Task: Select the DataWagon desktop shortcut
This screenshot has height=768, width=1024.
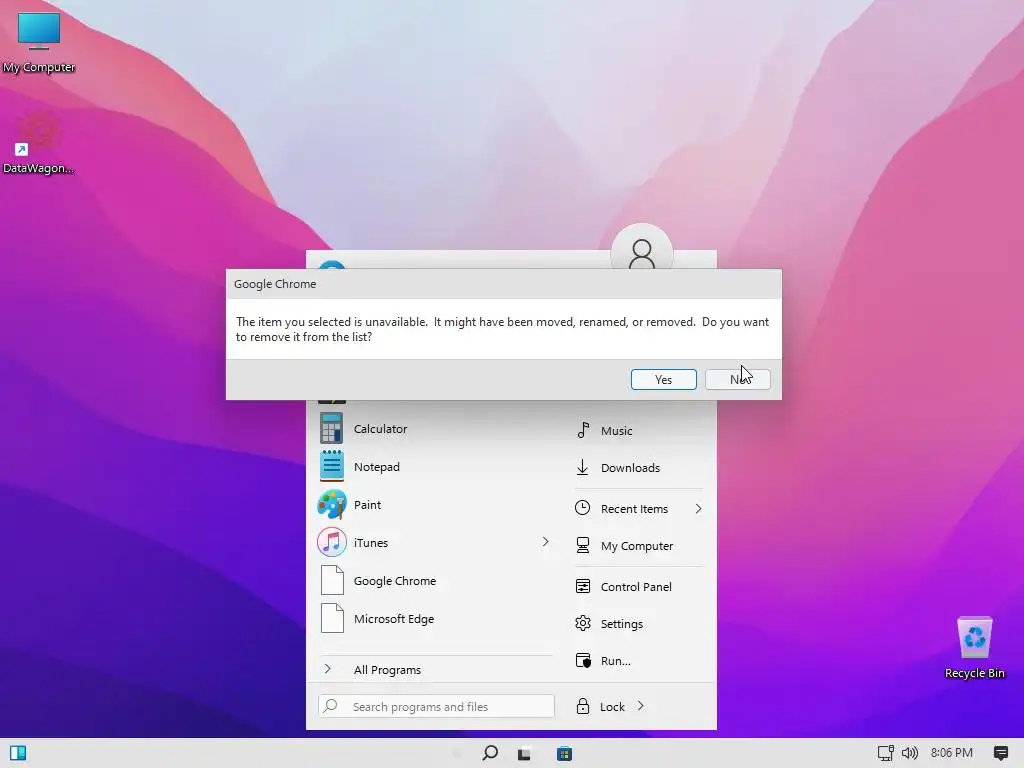Action: 38,142
